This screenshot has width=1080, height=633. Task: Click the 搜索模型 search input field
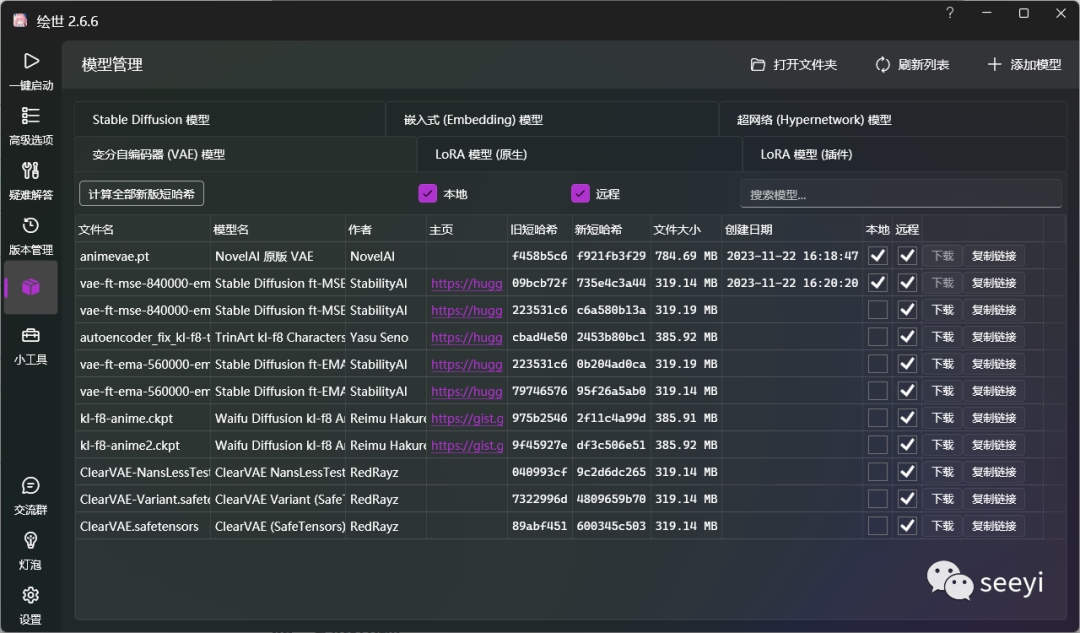pos(900,193)
